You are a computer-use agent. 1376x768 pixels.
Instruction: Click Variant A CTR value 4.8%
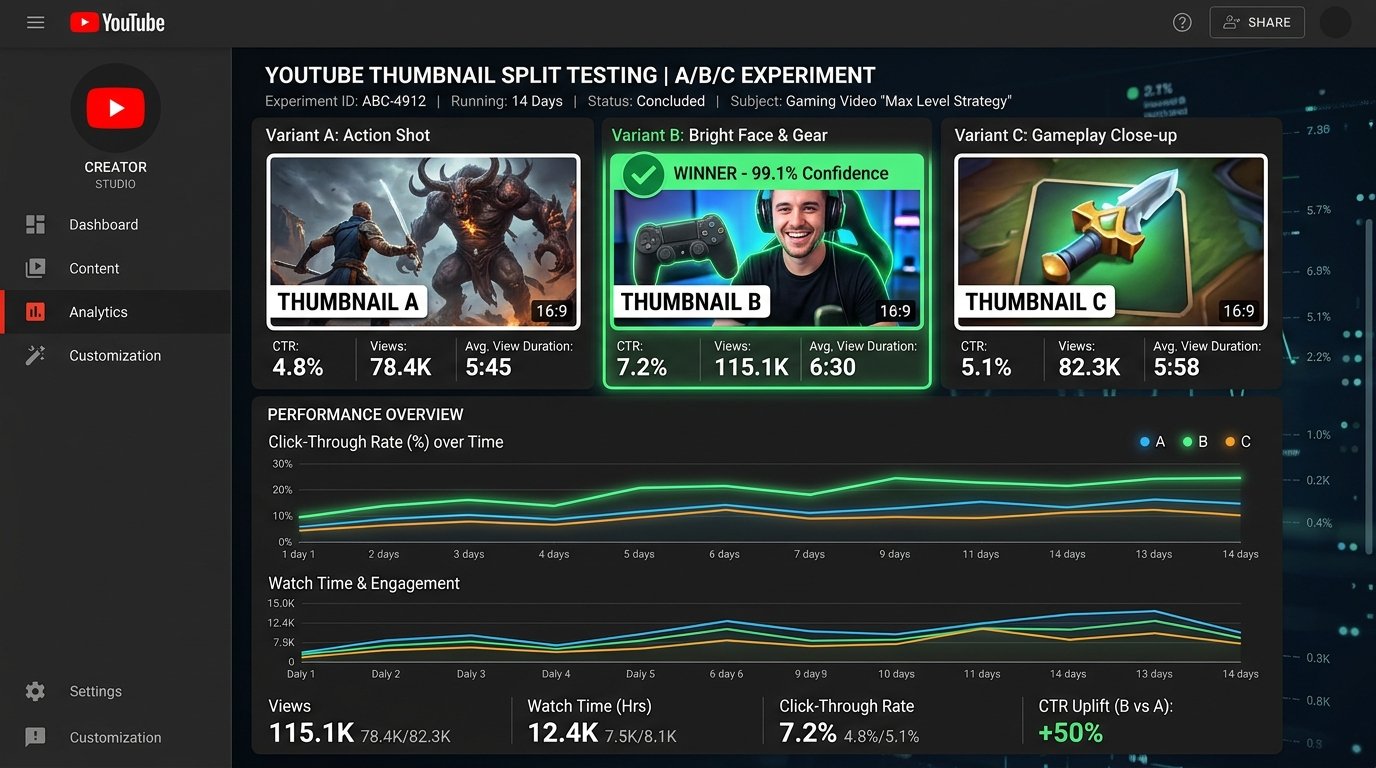(x=298, y=367)
